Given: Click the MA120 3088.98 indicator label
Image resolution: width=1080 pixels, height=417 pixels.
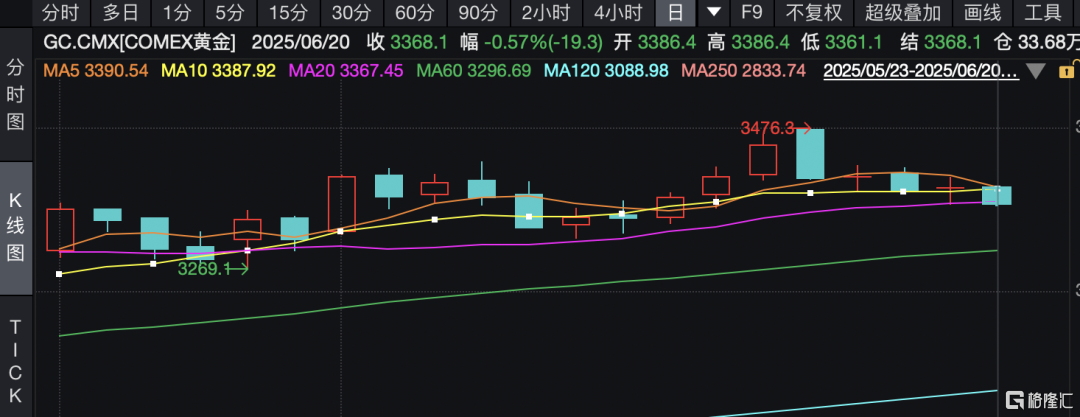Looking at the screenshot, I should click(606, 70).
